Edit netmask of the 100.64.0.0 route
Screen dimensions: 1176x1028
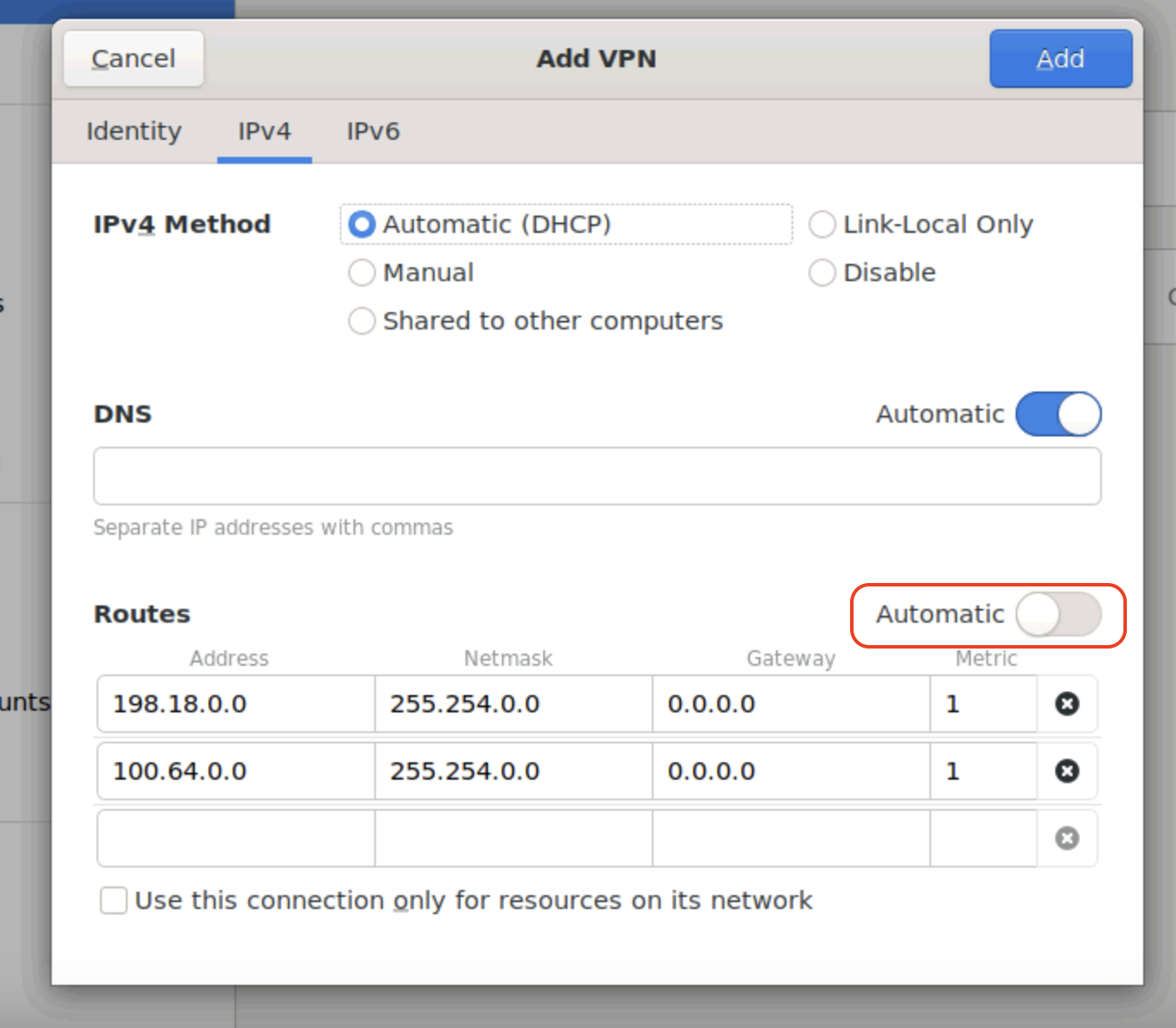514,771
